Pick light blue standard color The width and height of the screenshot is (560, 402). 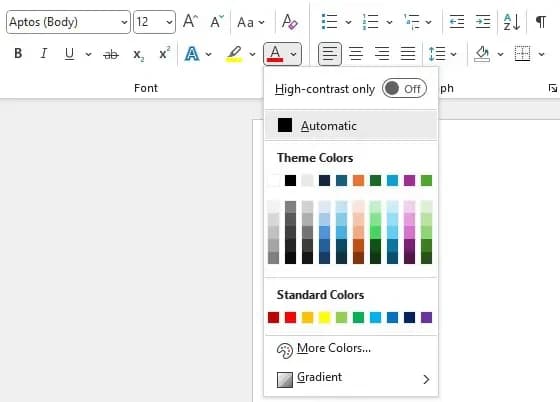(x=375, y=317)
